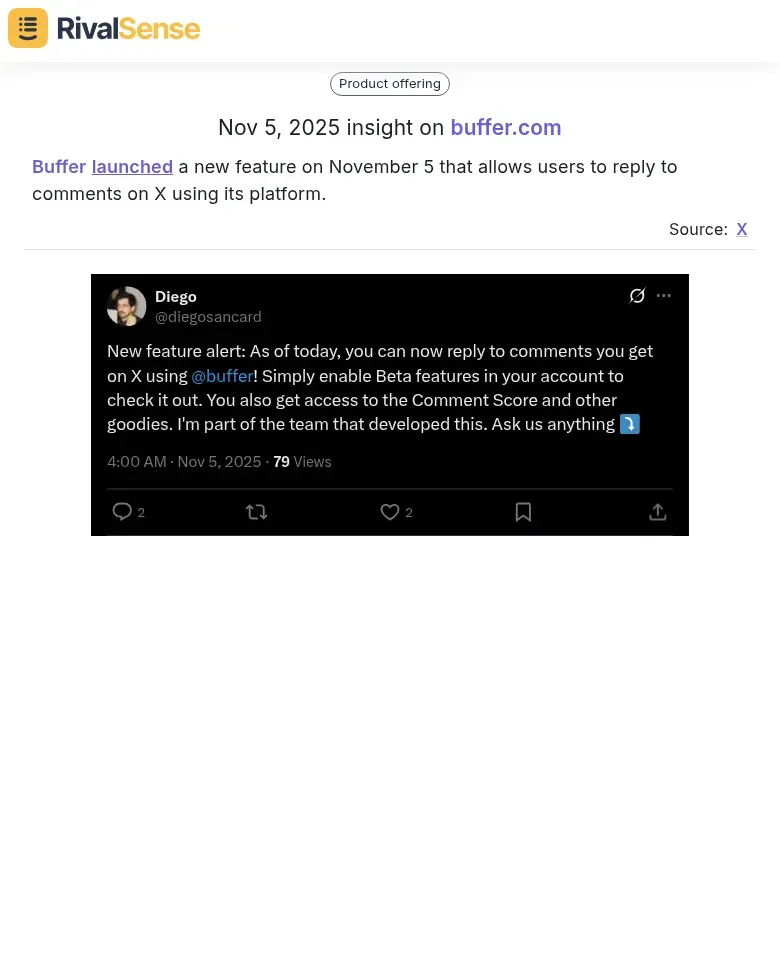The image size is (780, 960).
Task: Click the @diegosancard handle
Action: (x=208, y=316)
